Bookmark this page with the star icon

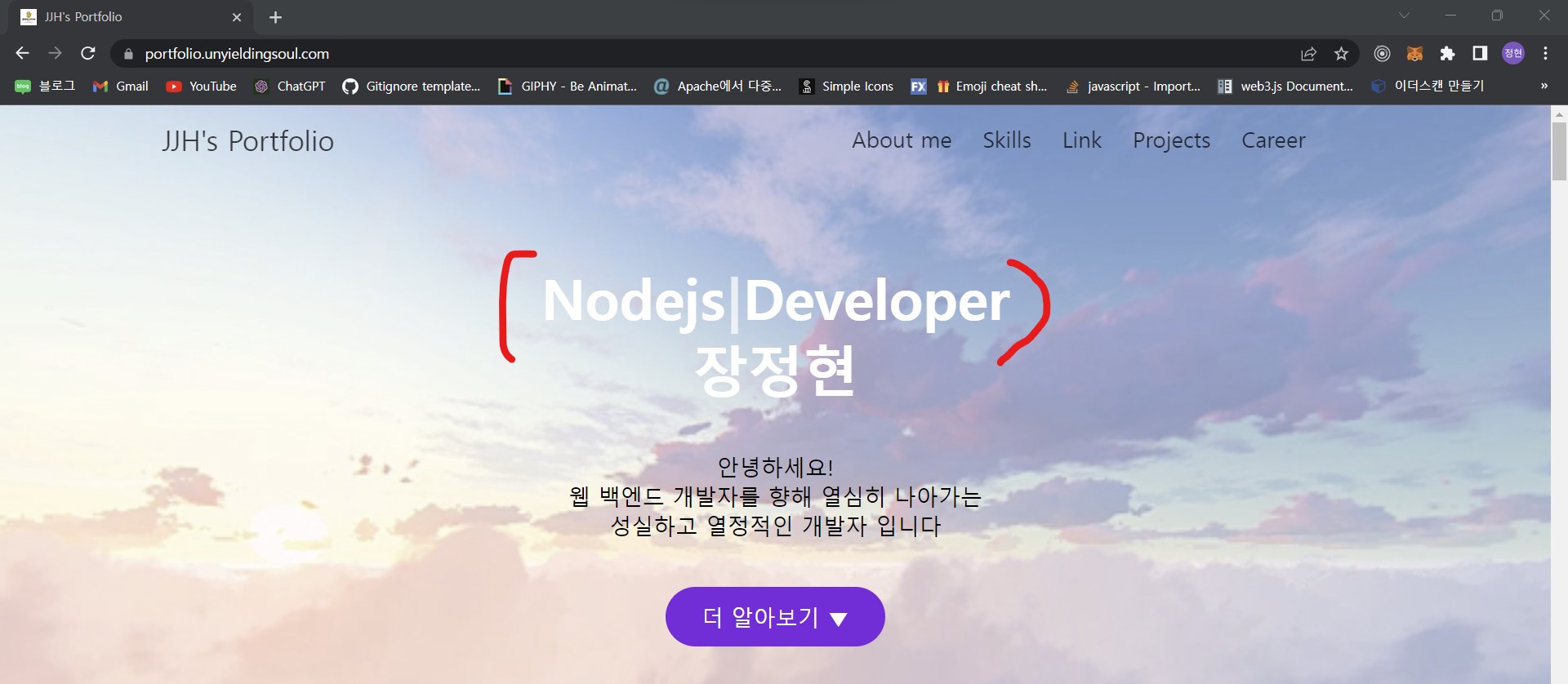pos(1341,54)
